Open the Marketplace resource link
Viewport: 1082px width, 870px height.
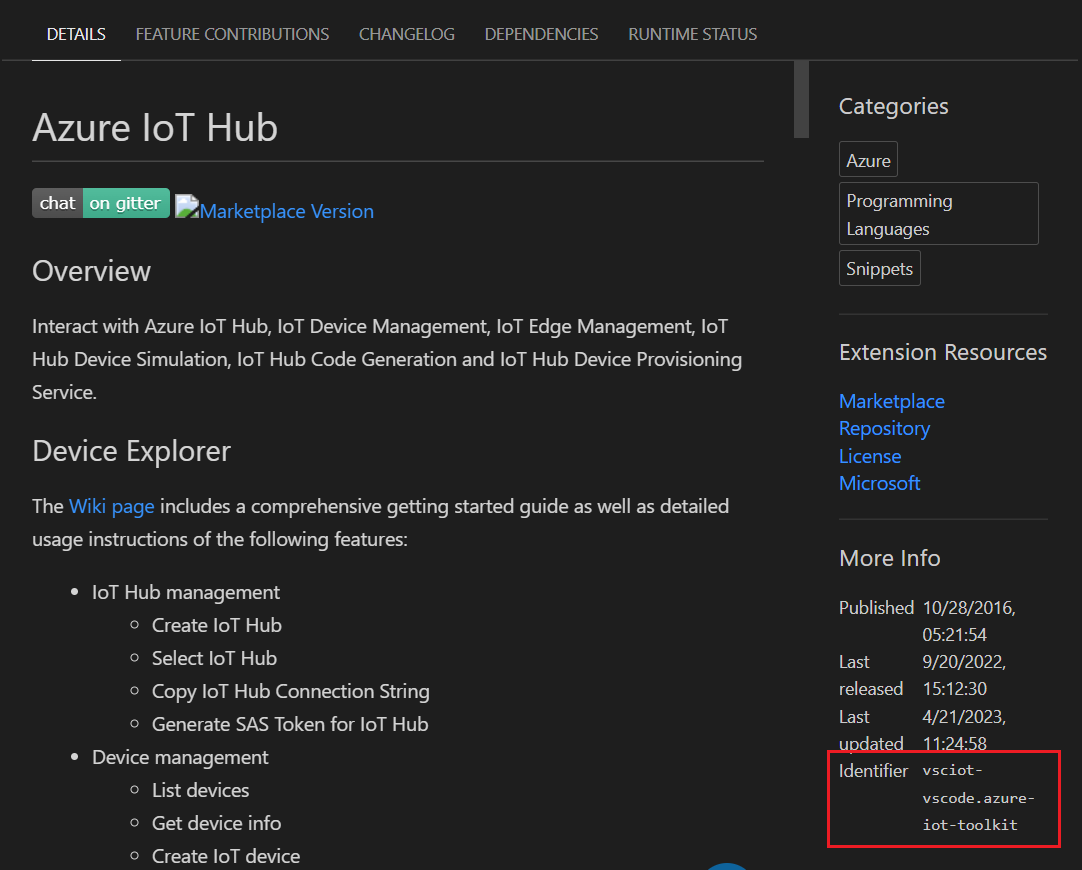[891, 400]
